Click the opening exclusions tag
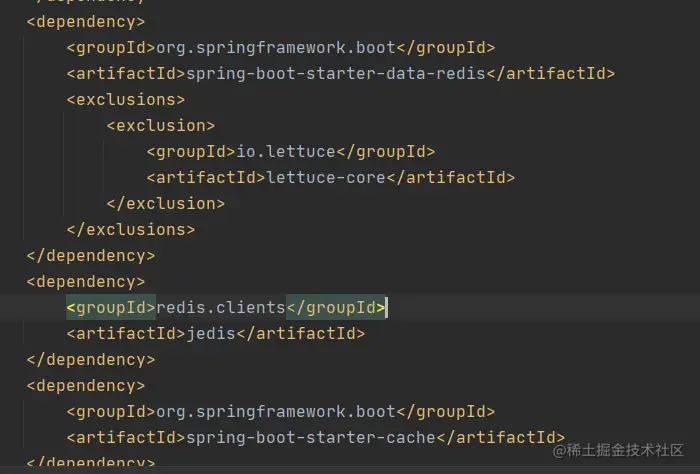Image resolution: width=700 pixels, height=474 pixels. click(125, 100)
